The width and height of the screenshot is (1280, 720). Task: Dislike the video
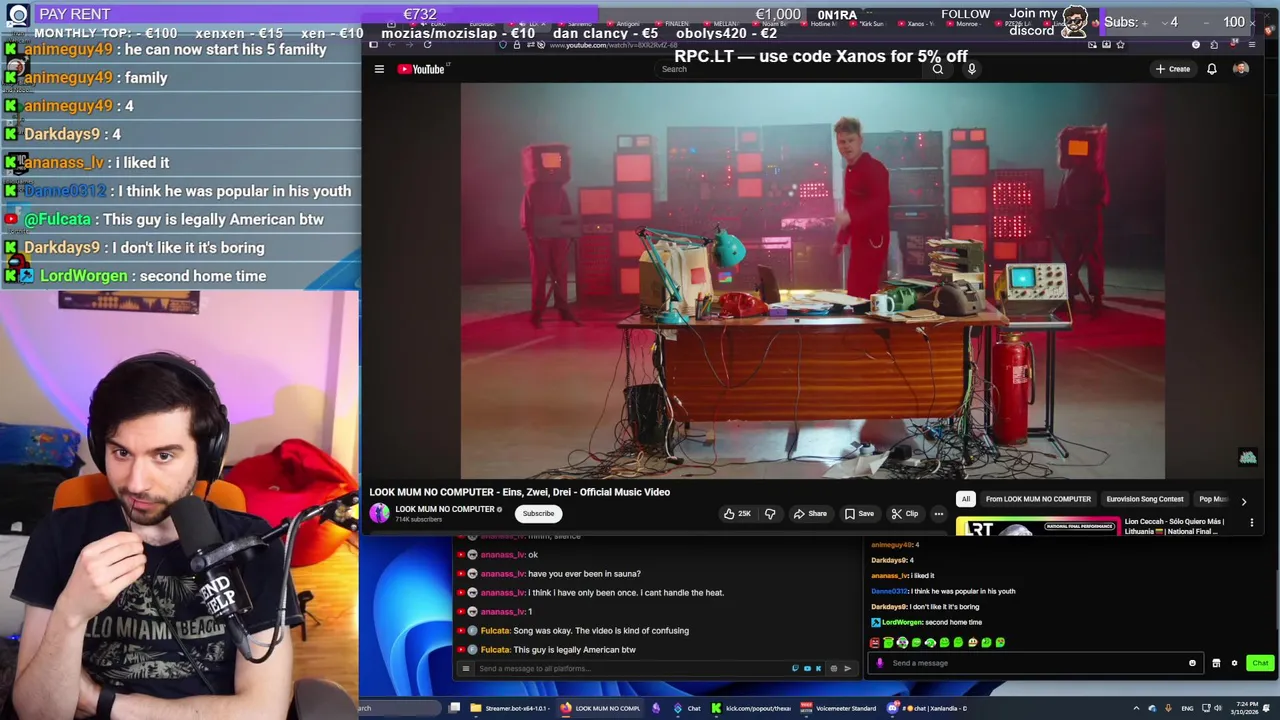point(770,514)
